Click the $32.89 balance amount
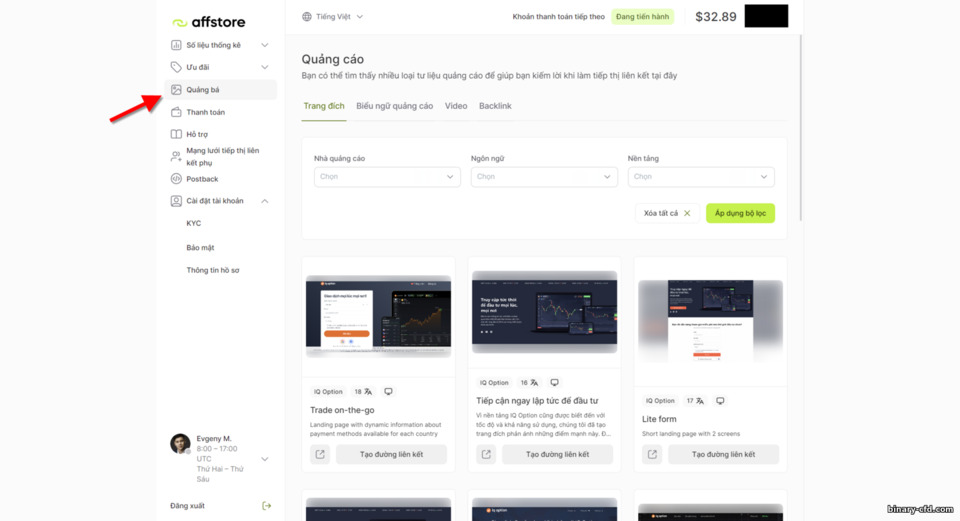This screenshot has width=960, height=521. point(716,17)
